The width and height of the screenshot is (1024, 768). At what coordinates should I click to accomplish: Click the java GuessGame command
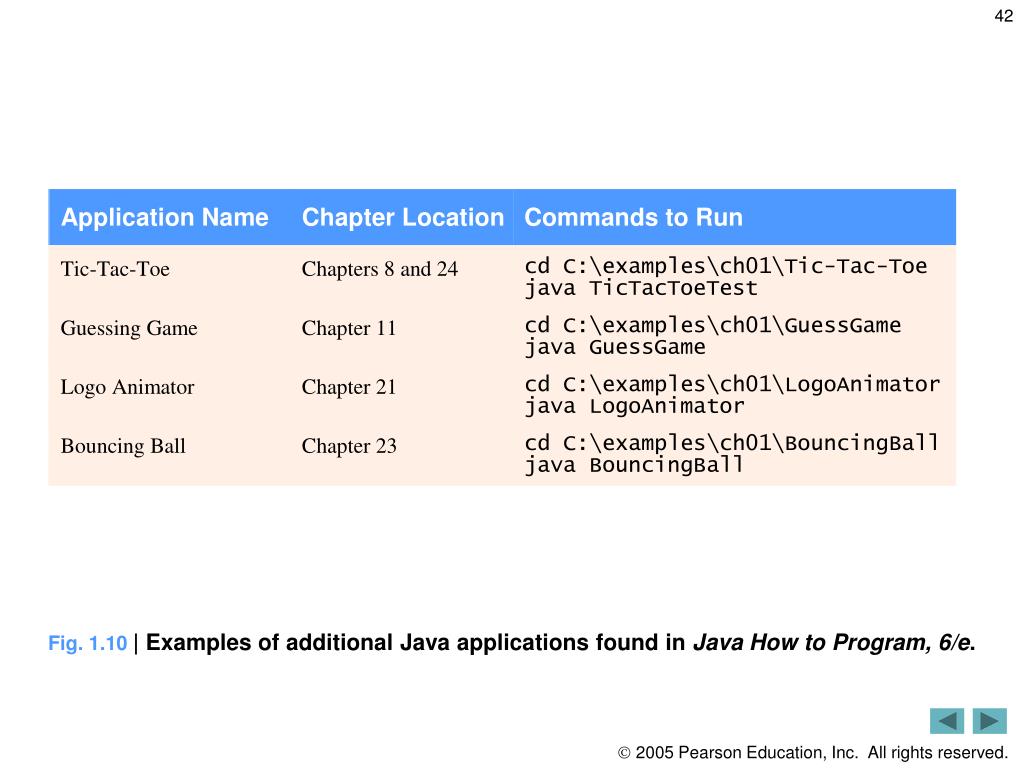click(x=615, y=347)
